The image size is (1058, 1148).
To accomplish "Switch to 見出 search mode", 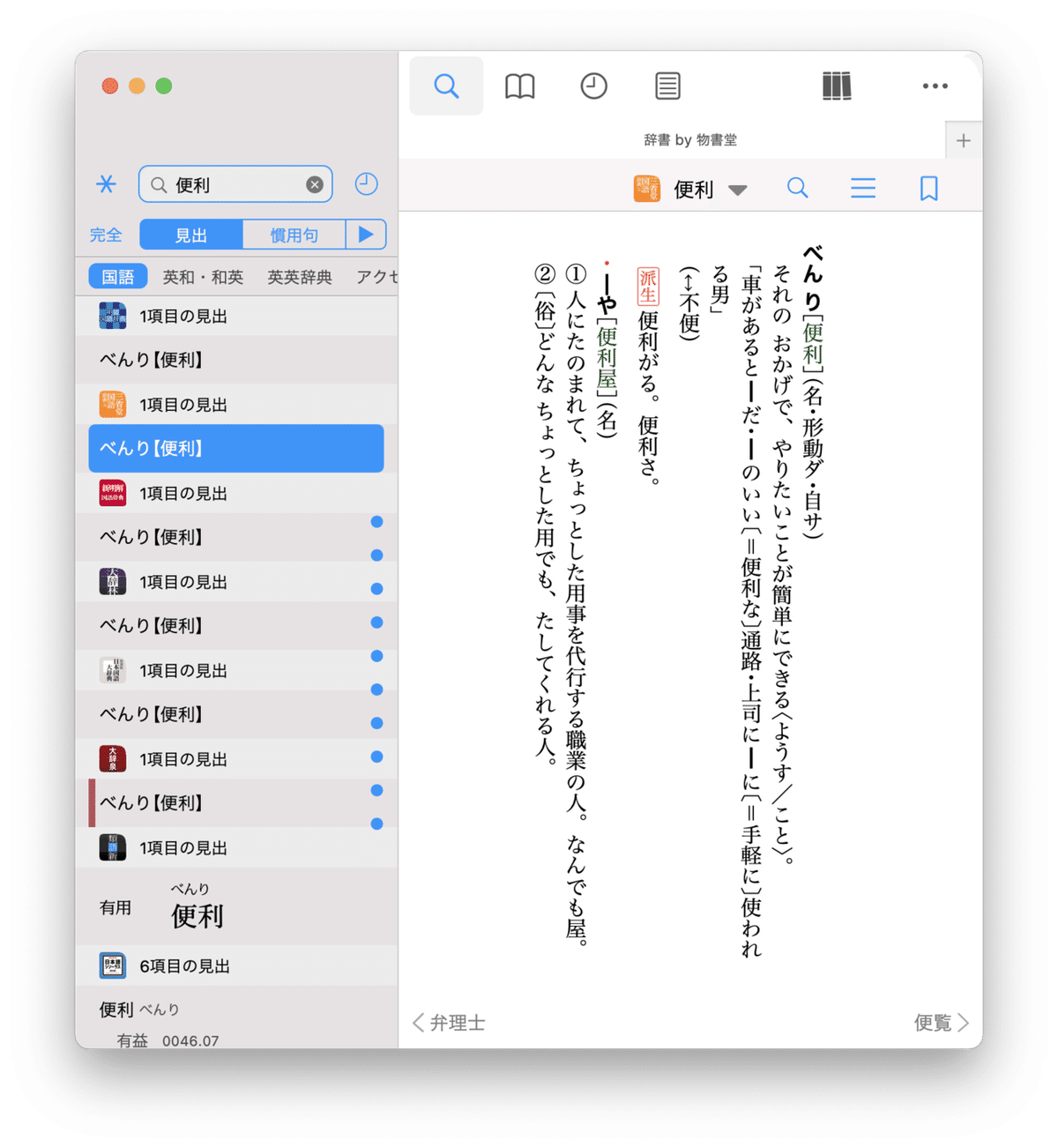I will 191,235.
